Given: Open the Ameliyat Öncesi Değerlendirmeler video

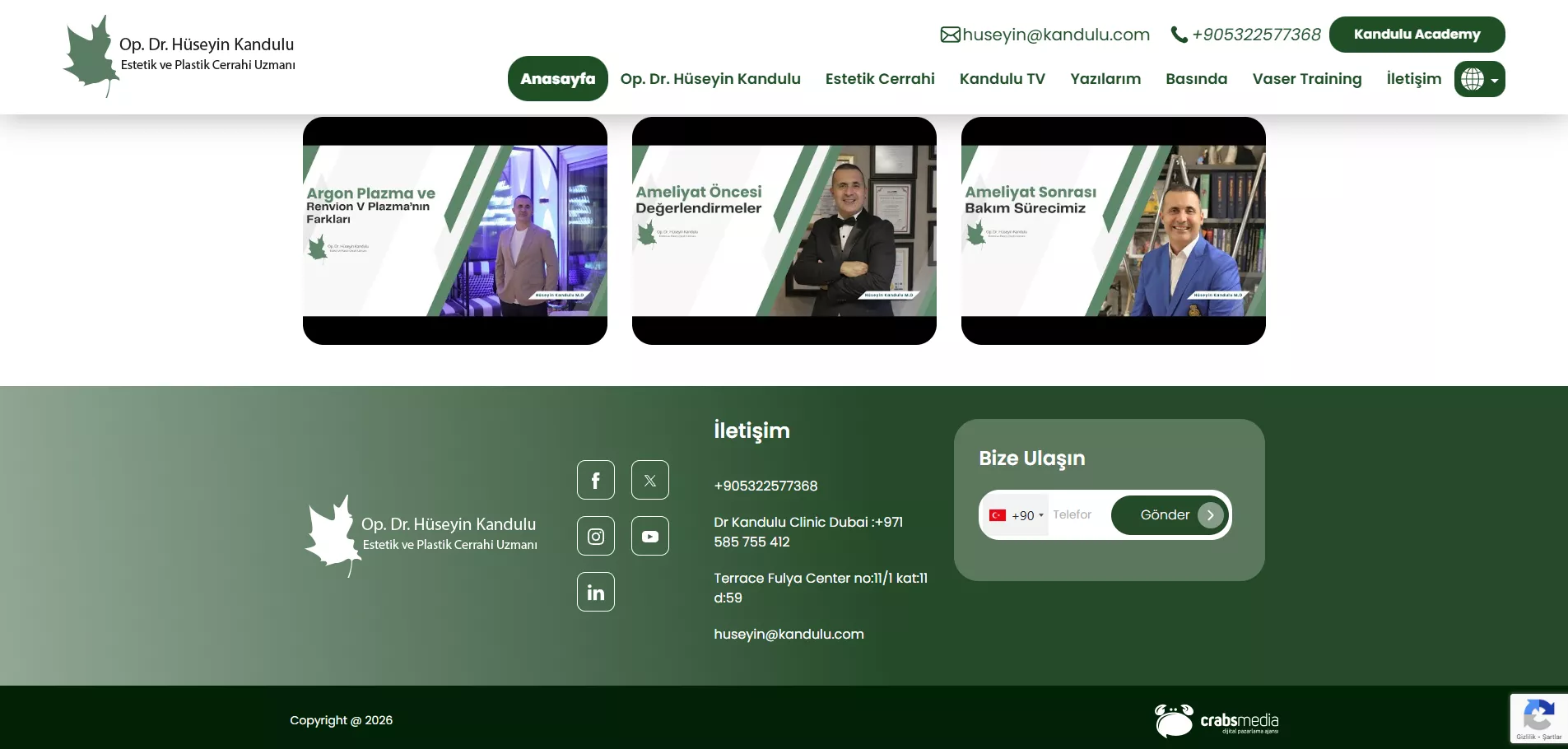Looking at the screenshot, I should pos(784,230).
